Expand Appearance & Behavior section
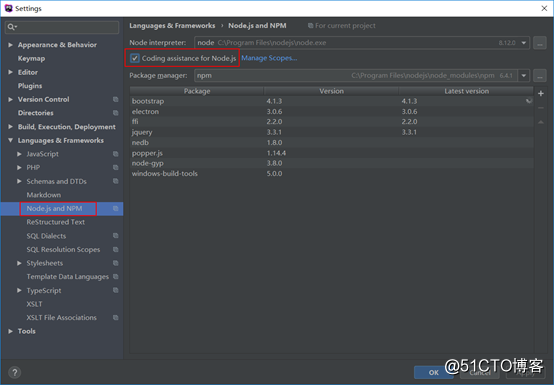 pyautogui.click(x=11, y=45)
